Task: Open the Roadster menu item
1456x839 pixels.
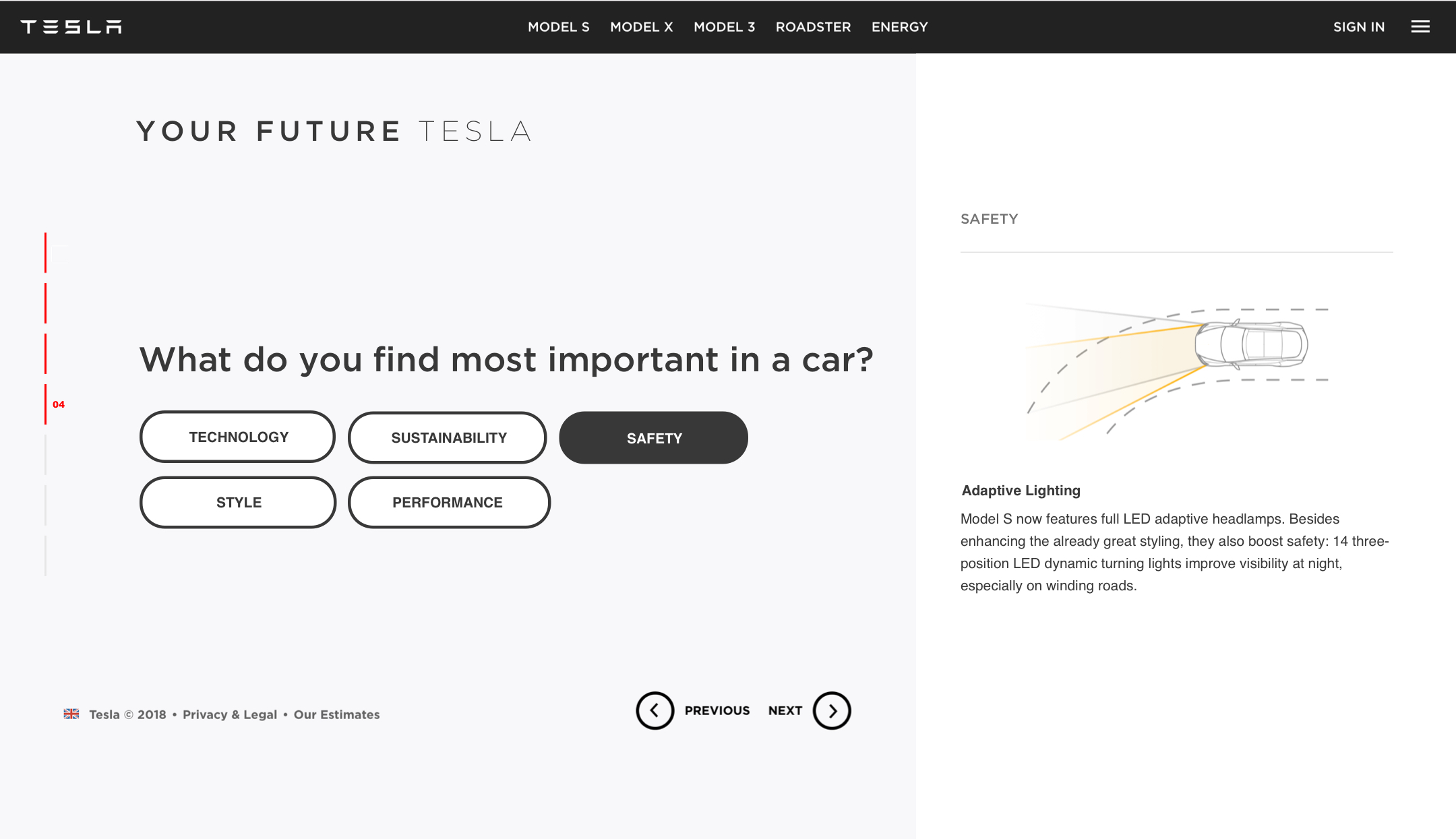Action: tap(814, 27)
